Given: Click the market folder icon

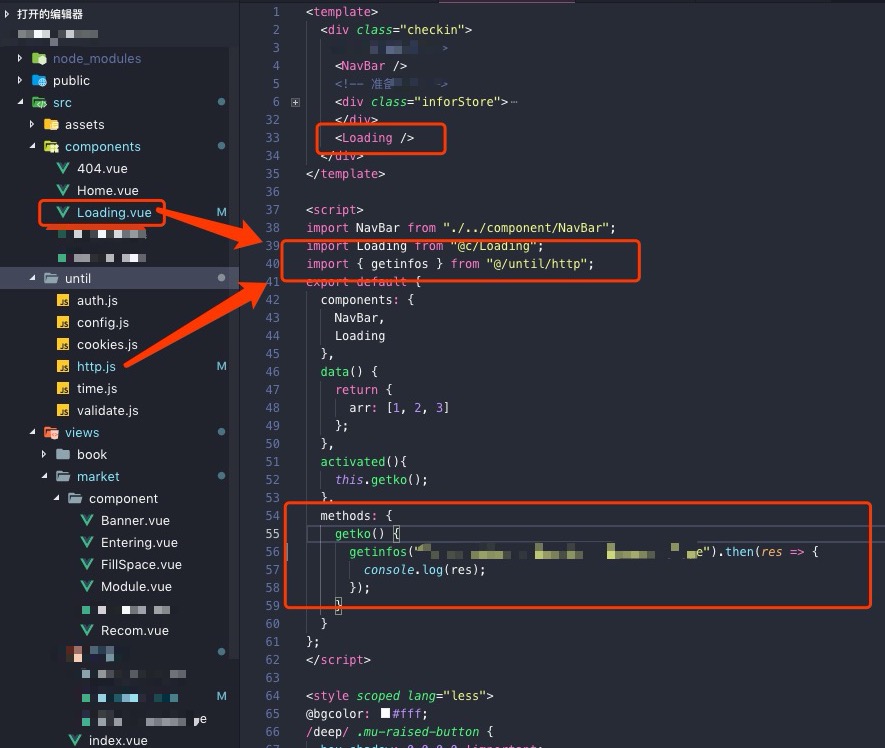Looking at the screenshot, I should click(x=63, y=476).
